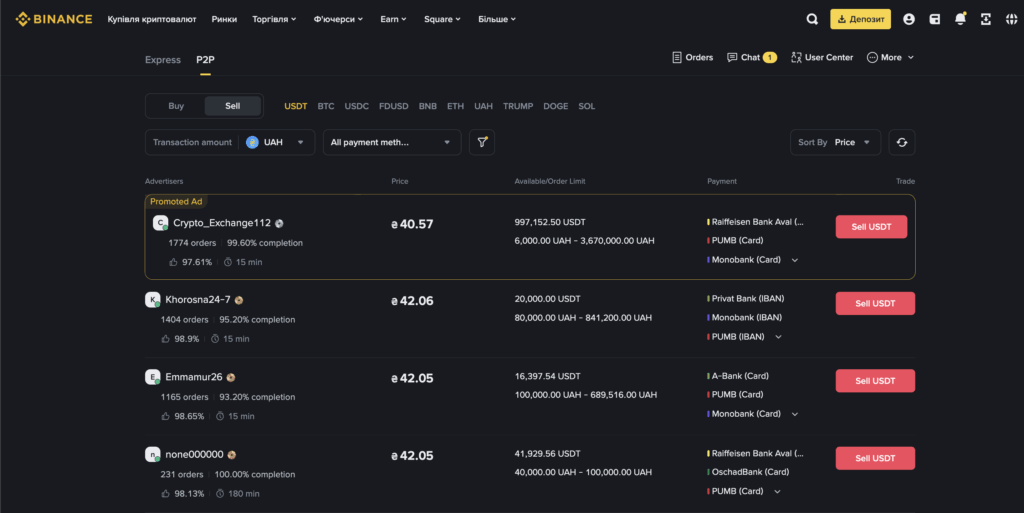Viewport: 1024px width, 513px height.
Task: Expand Crypto_Exchange112 payment methods list
Action: [795, 260]
